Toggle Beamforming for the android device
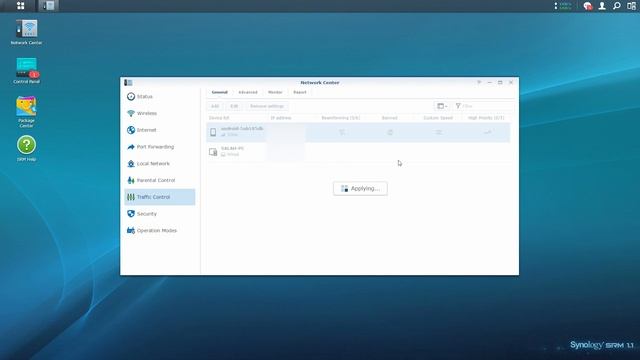Viewport: 640px width, 360px height. [342, 132]
